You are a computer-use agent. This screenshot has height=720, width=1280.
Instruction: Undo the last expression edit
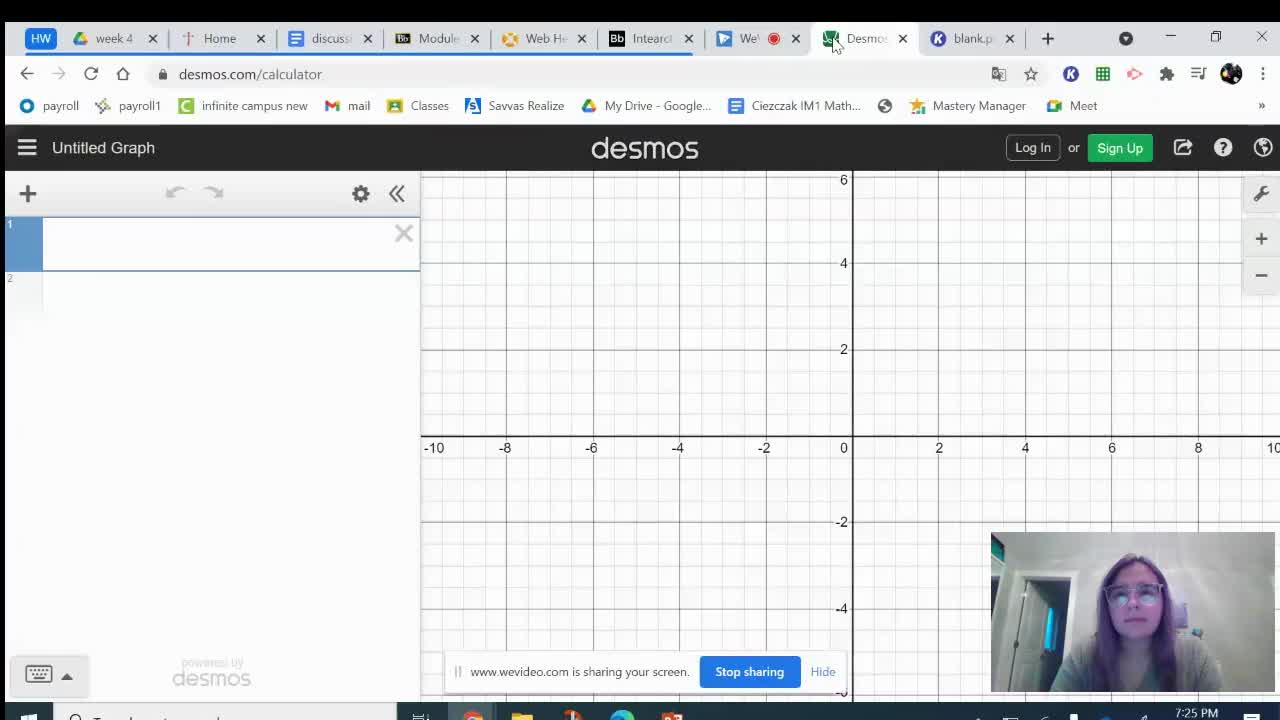pyautogui.click(x=176, y=193)
